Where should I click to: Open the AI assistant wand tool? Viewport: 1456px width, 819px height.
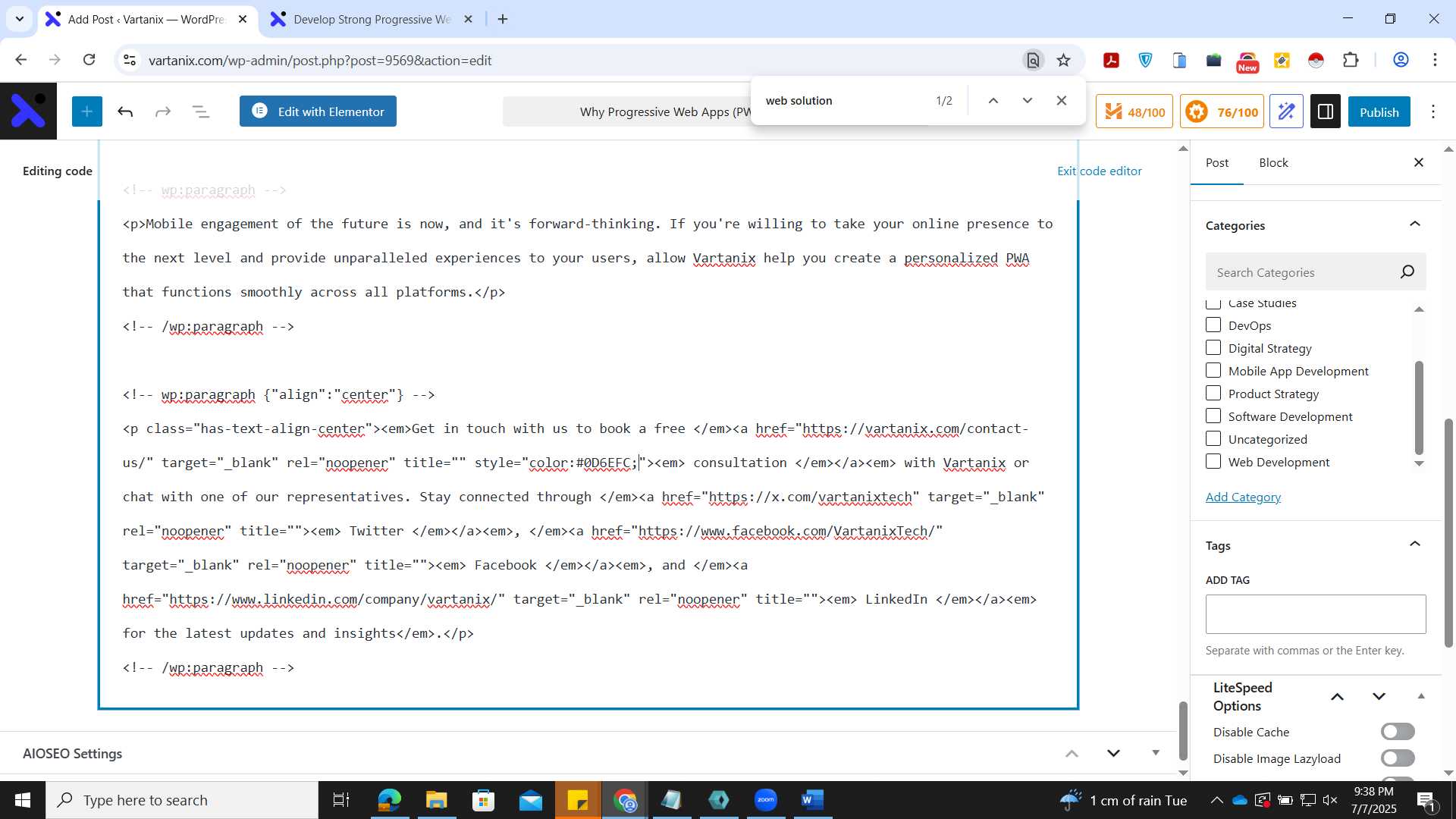click(1286, 111)
